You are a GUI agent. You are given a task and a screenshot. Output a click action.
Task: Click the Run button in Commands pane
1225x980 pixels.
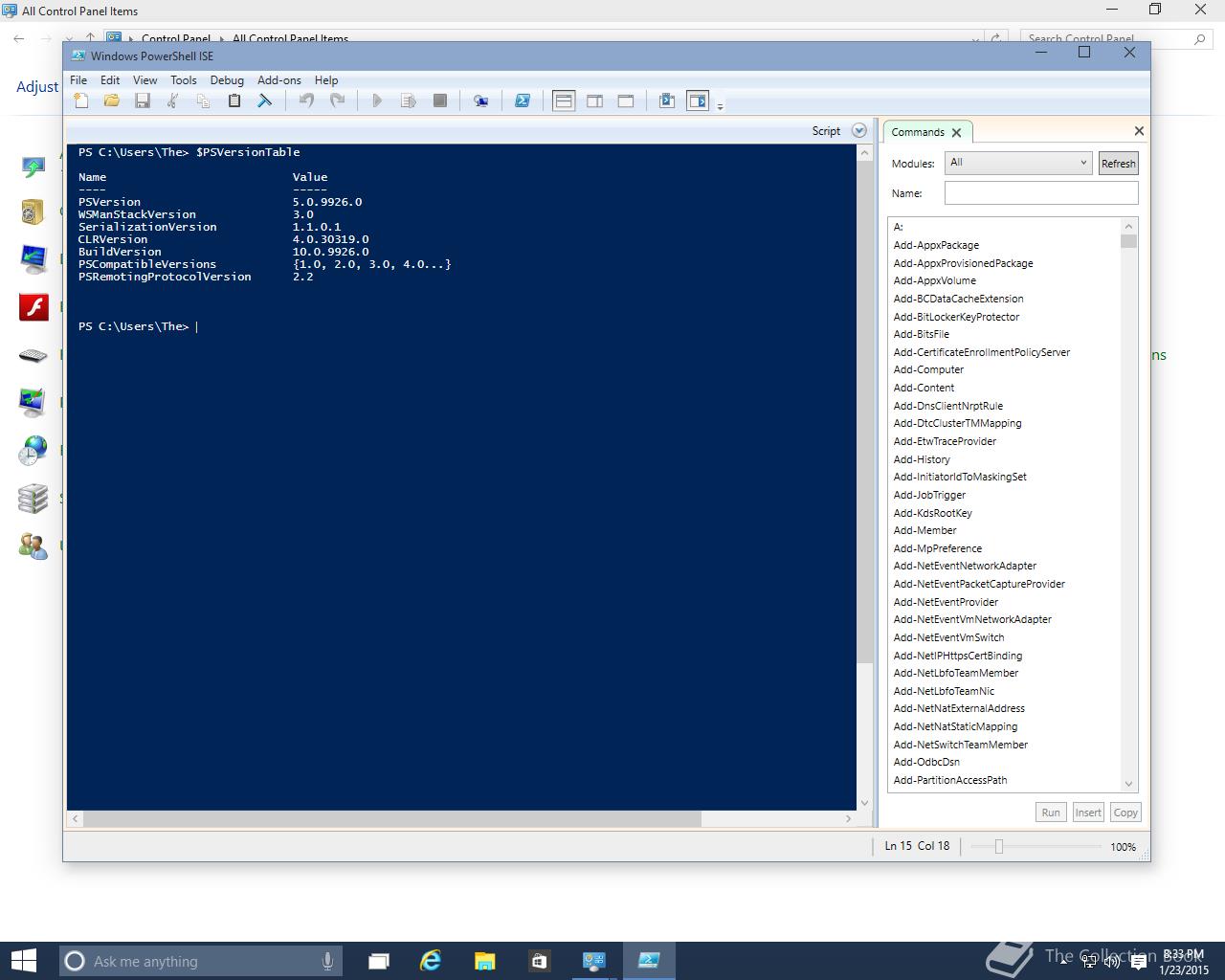1051,813
